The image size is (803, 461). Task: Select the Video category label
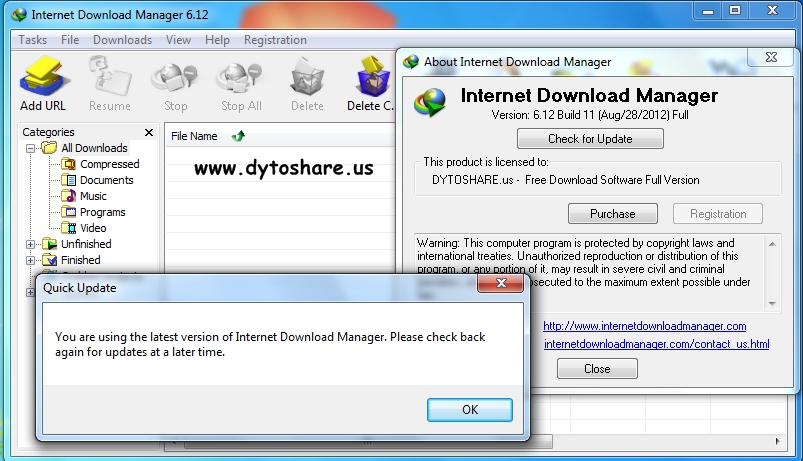(x=93, y=227)
